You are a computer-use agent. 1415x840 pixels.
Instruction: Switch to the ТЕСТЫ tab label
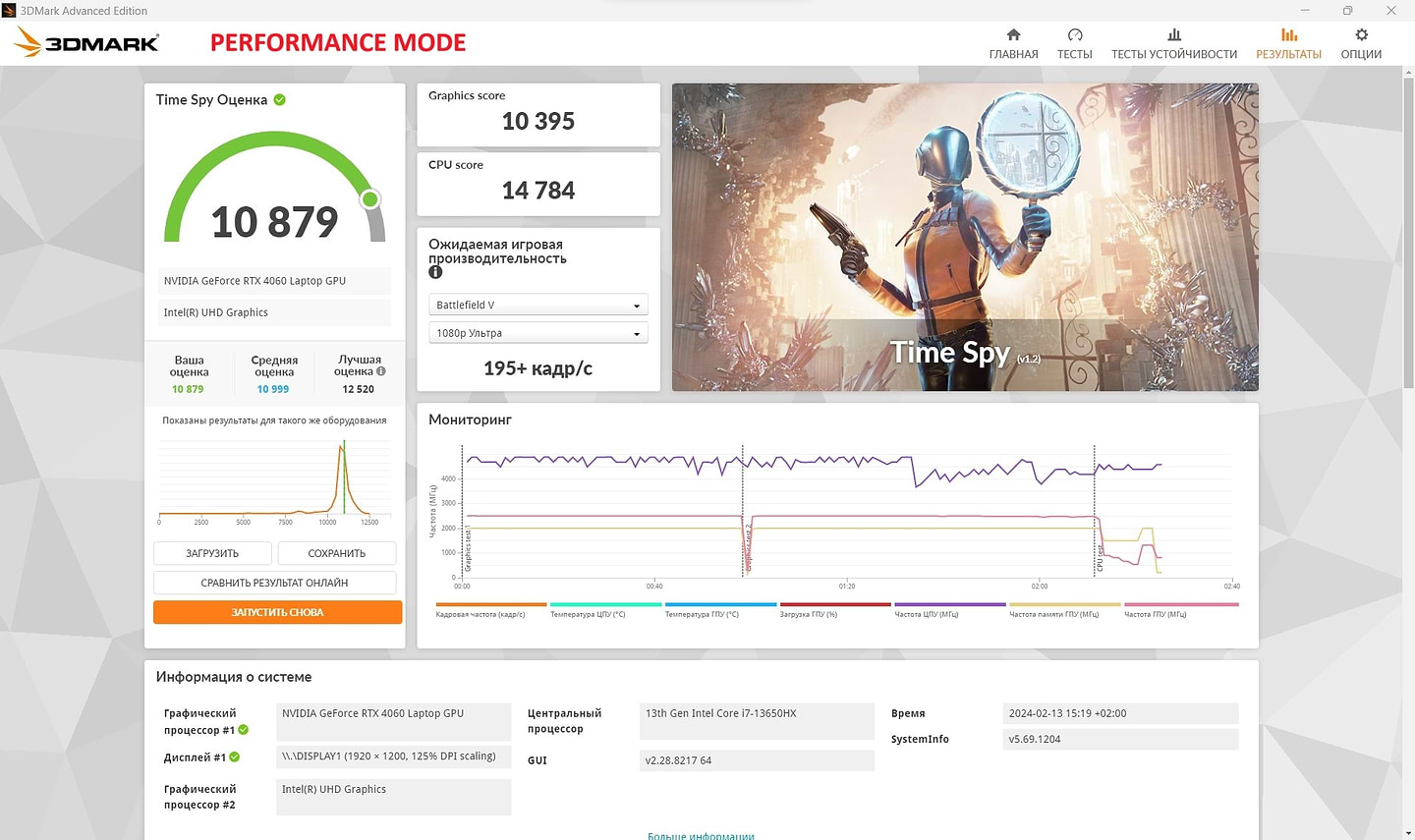1075,54
